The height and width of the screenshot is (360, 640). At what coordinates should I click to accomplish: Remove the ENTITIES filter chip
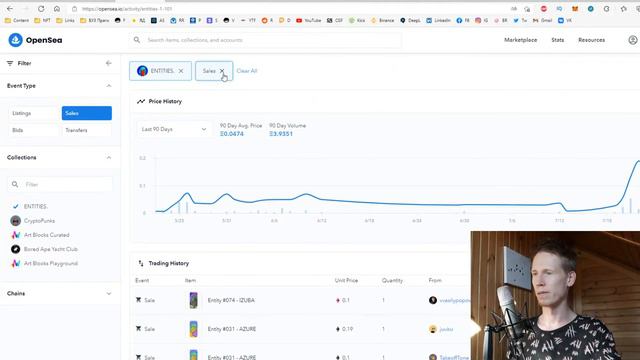coord(181,71)
